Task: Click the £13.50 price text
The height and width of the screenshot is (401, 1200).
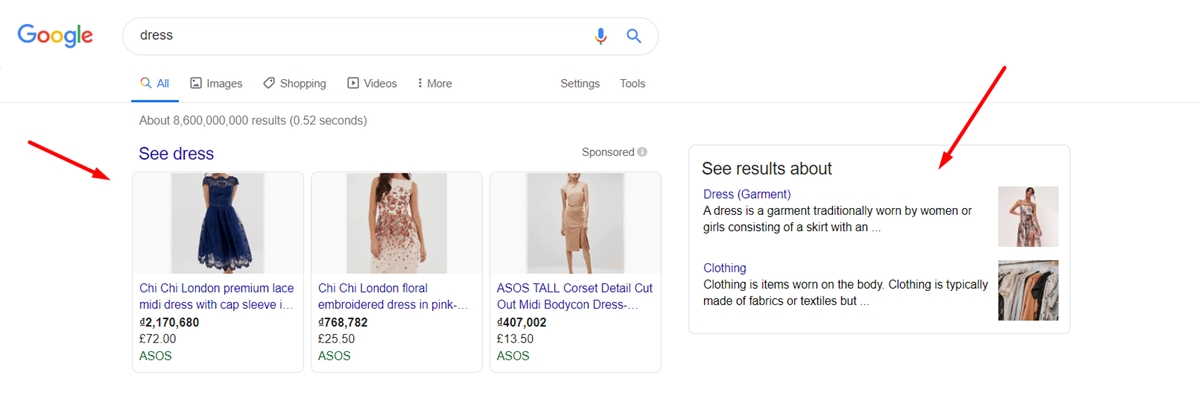Action: click(x=515, y=339)
